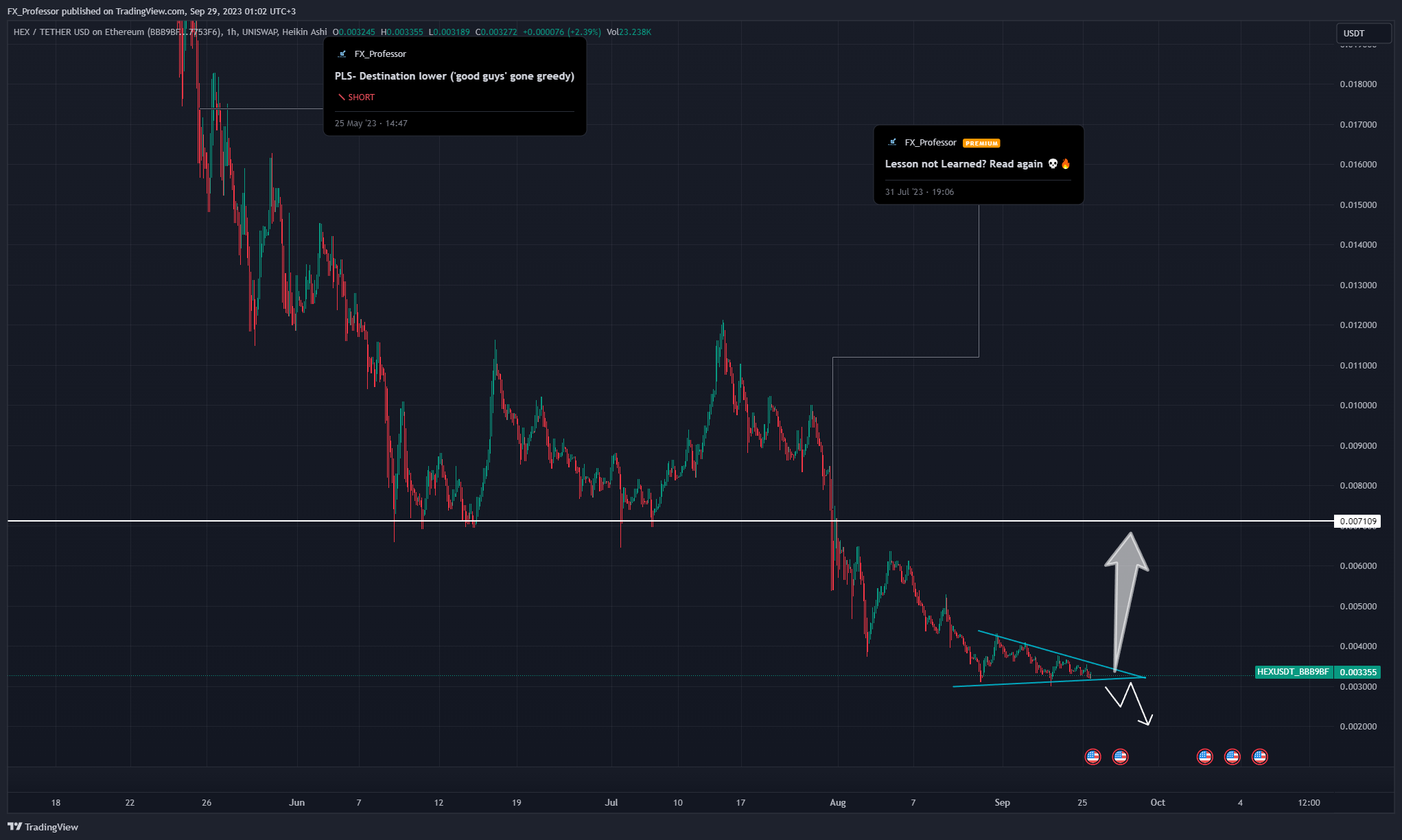1402x840 pixels.
Task: Click the 25 May '23 14:47 timestamp
Action: point(371,124)
